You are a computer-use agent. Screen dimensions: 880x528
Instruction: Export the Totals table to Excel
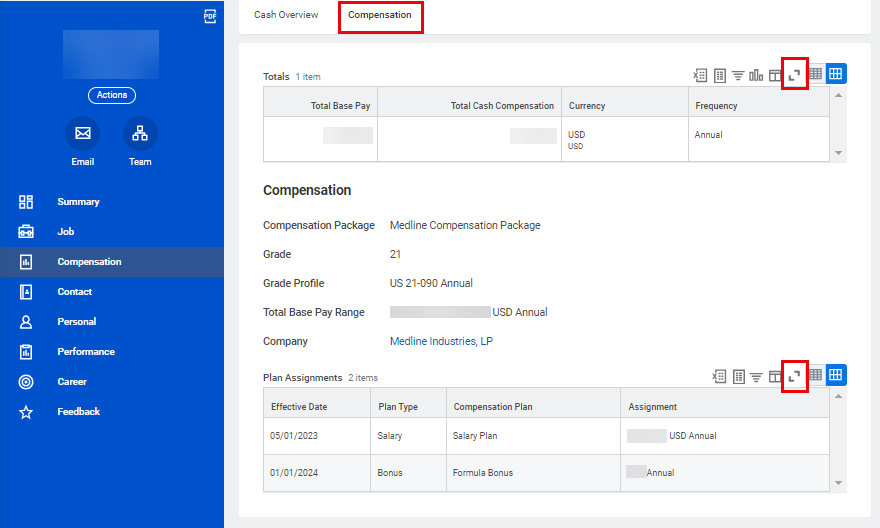tap(701, 75)
